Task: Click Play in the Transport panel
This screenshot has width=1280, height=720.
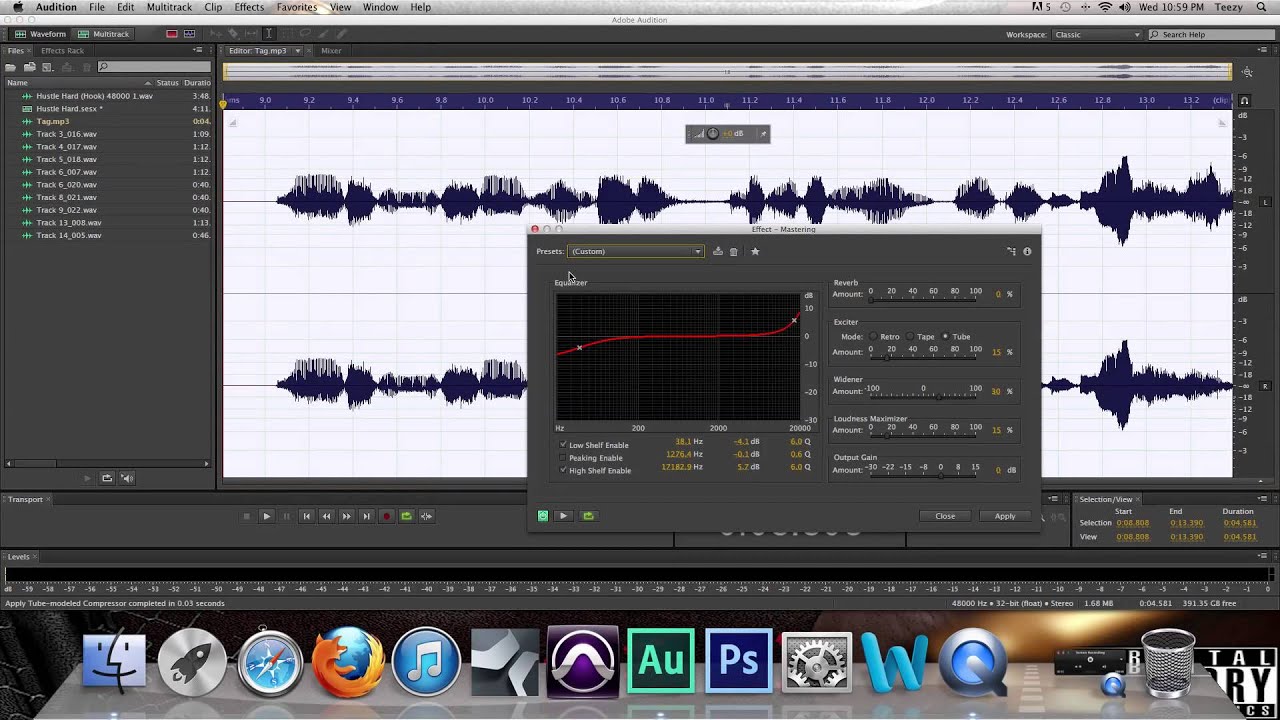Action: [x=267, y=516]
